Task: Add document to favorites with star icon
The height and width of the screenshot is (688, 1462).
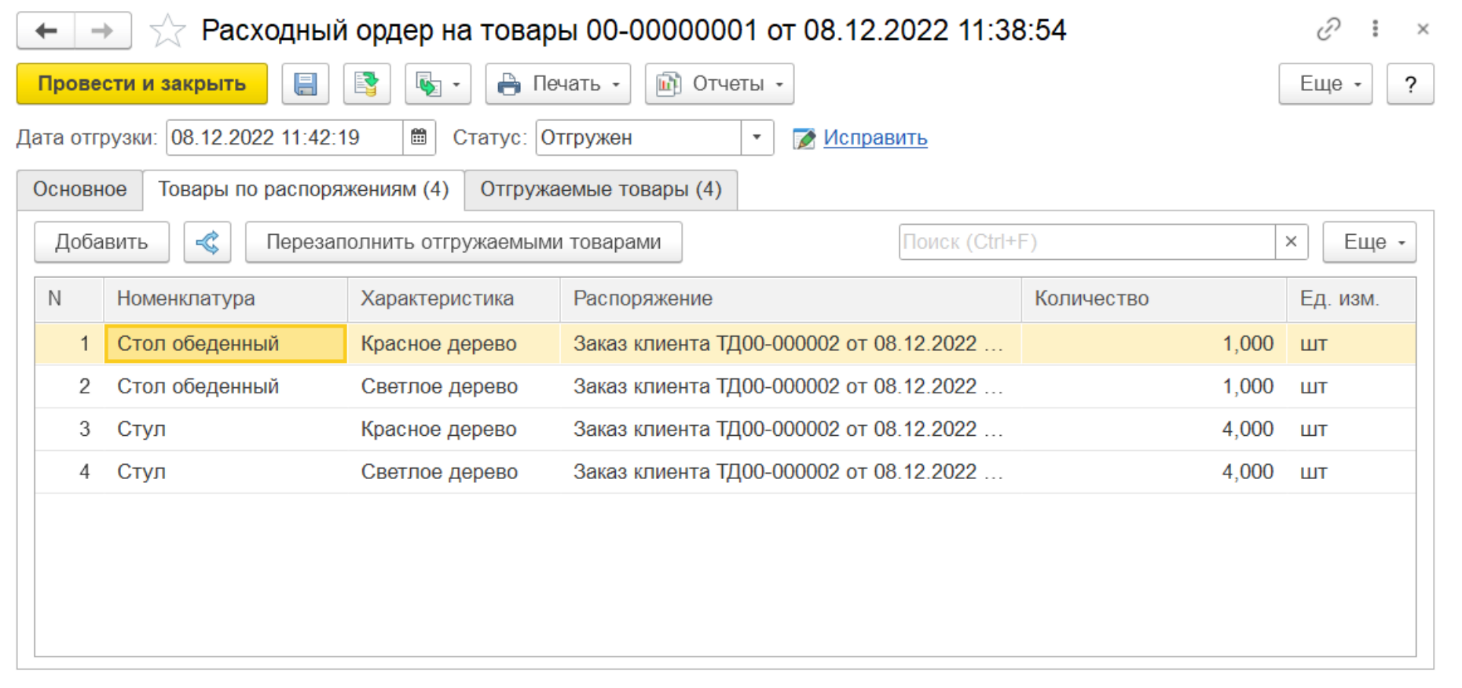Action: point(167,31)
